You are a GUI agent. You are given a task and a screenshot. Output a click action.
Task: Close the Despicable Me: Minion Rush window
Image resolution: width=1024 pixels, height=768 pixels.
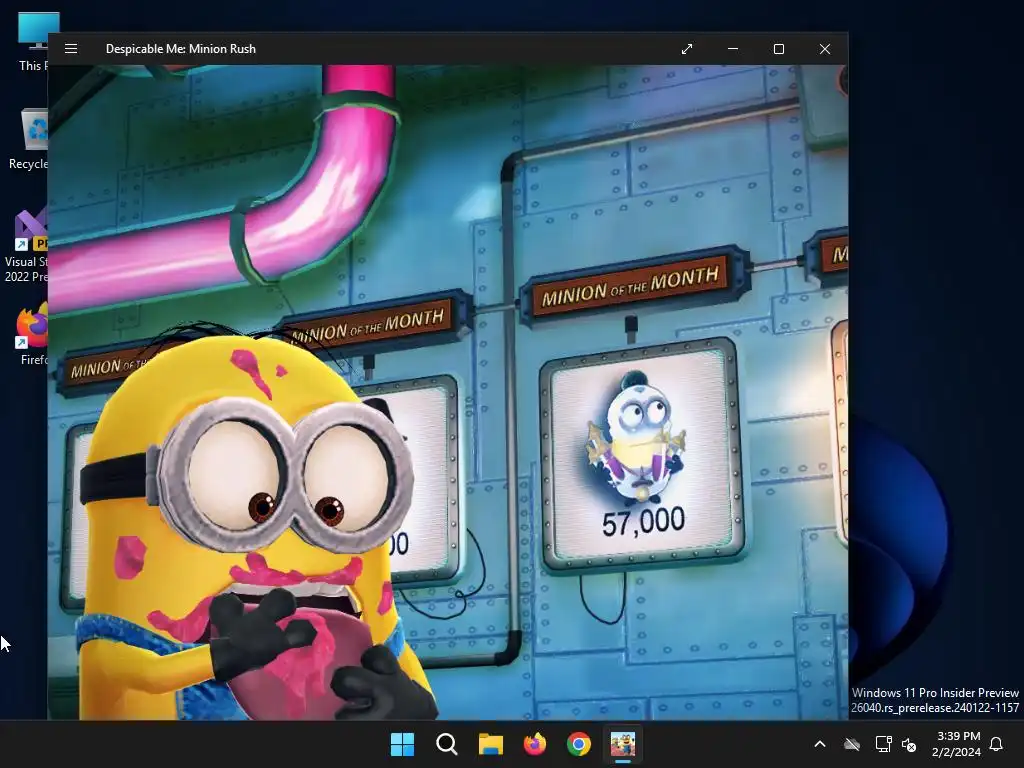click(x=825, y=49)
